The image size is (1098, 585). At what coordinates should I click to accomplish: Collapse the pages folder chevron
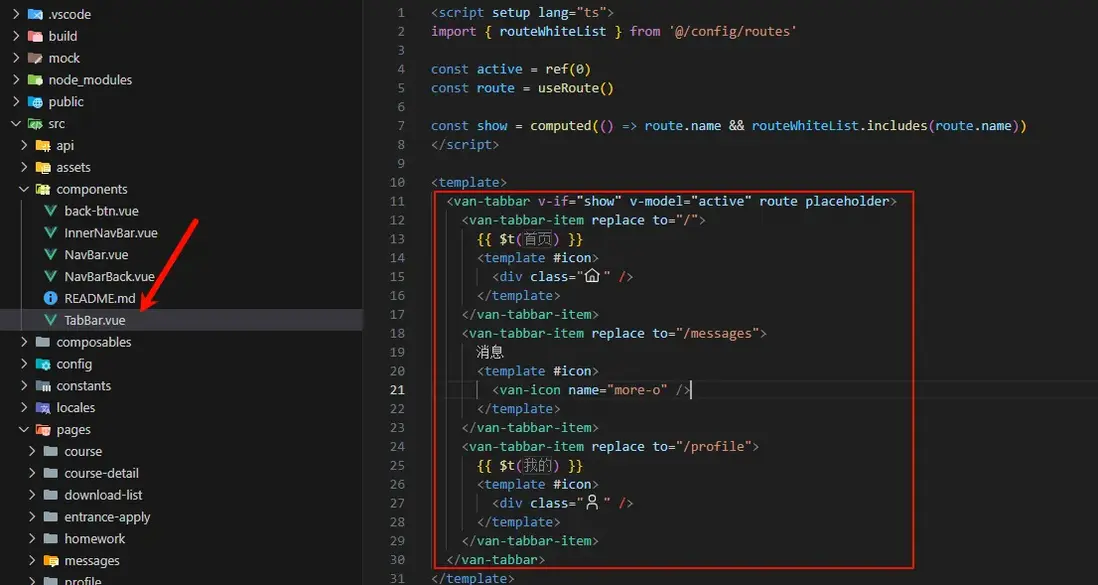coord(24,429)
